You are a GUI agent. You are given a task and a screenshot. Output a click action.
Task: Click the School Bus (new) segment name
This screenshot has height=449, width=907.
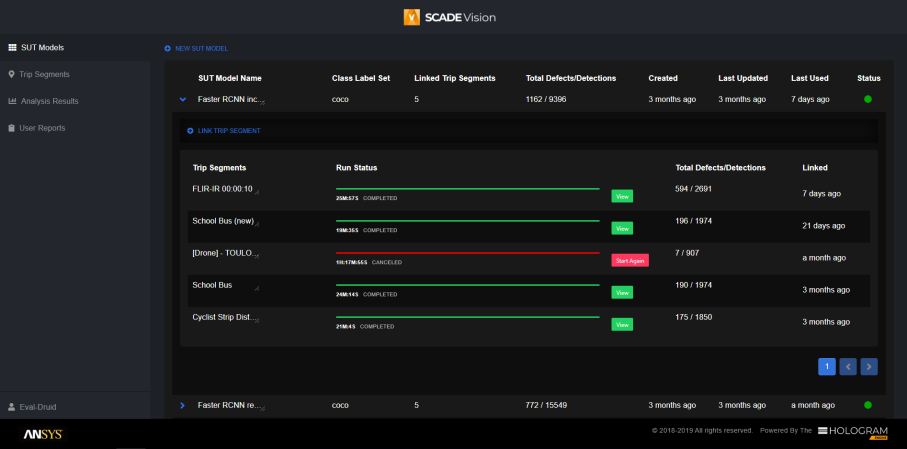222,221
